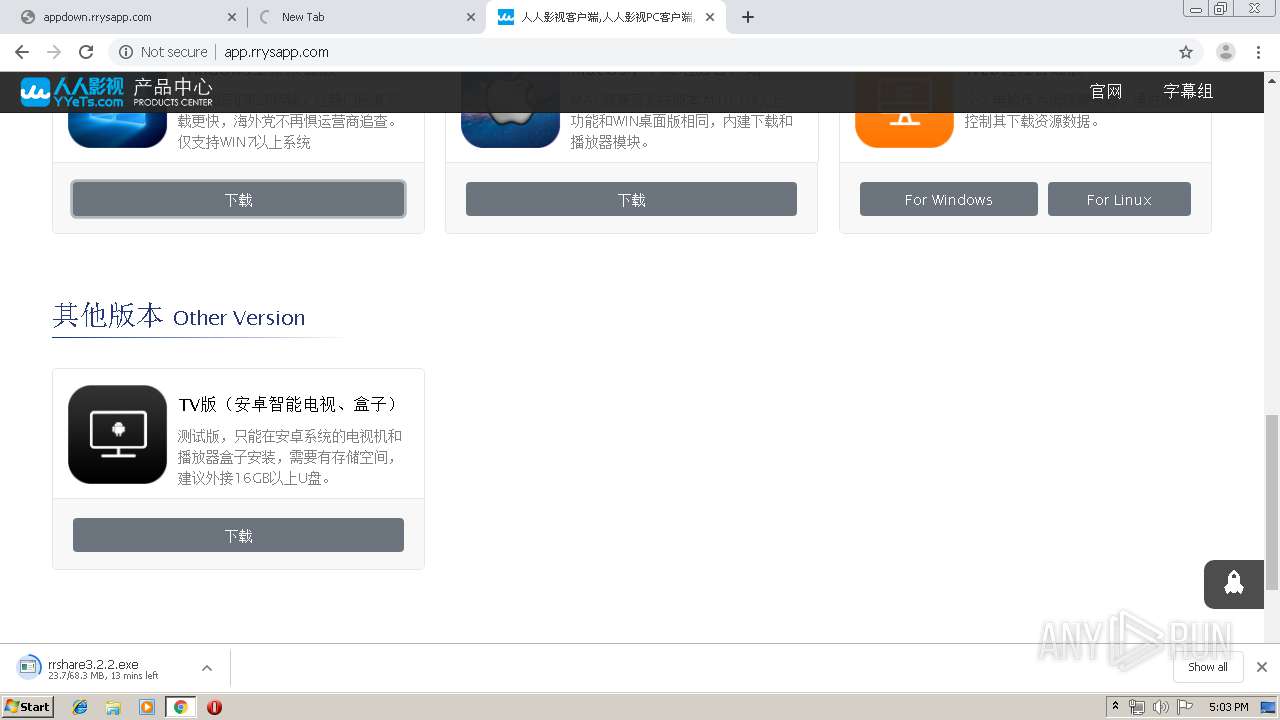Screen dimensions: 1280x720
Task: Reload the current page
Action: 86,52
